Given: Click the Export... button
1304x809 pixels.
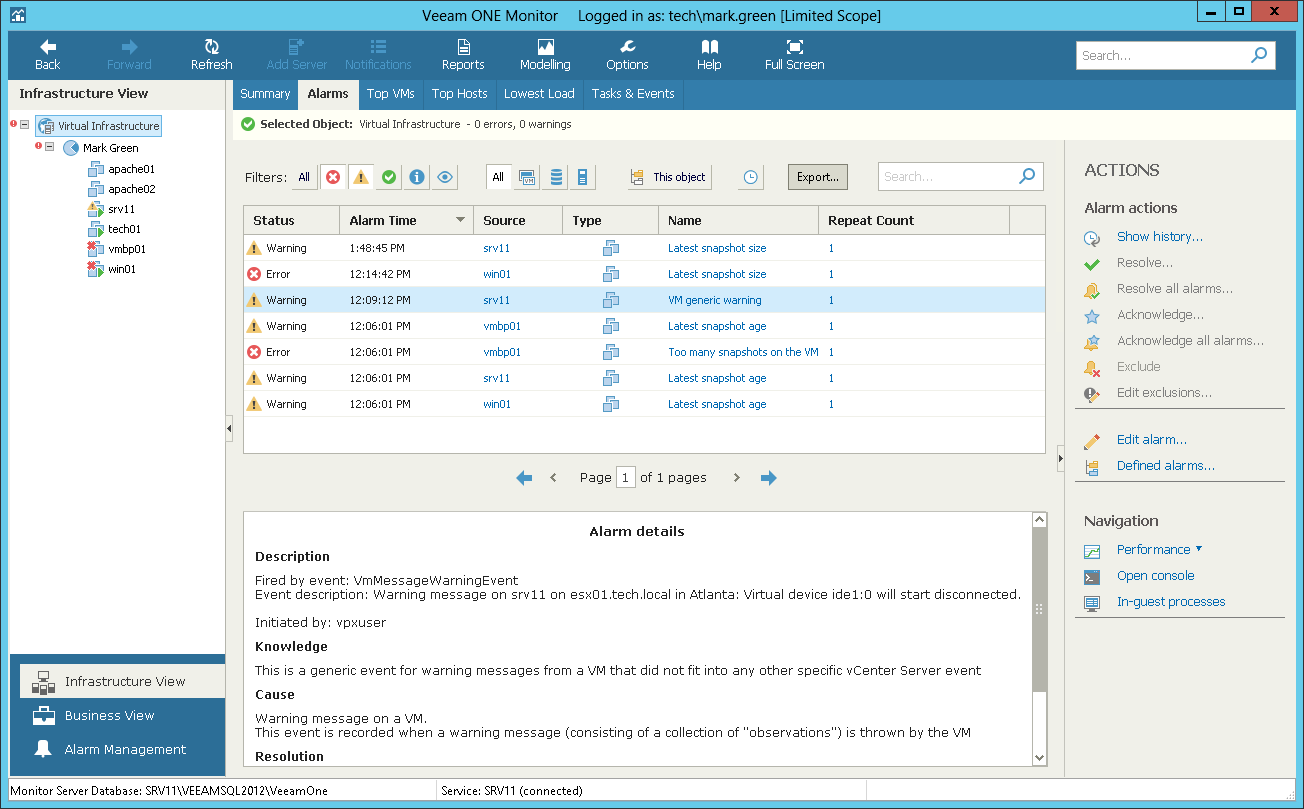Looking at the screenshot, I should pyautogui.click(x=817, y=177).
